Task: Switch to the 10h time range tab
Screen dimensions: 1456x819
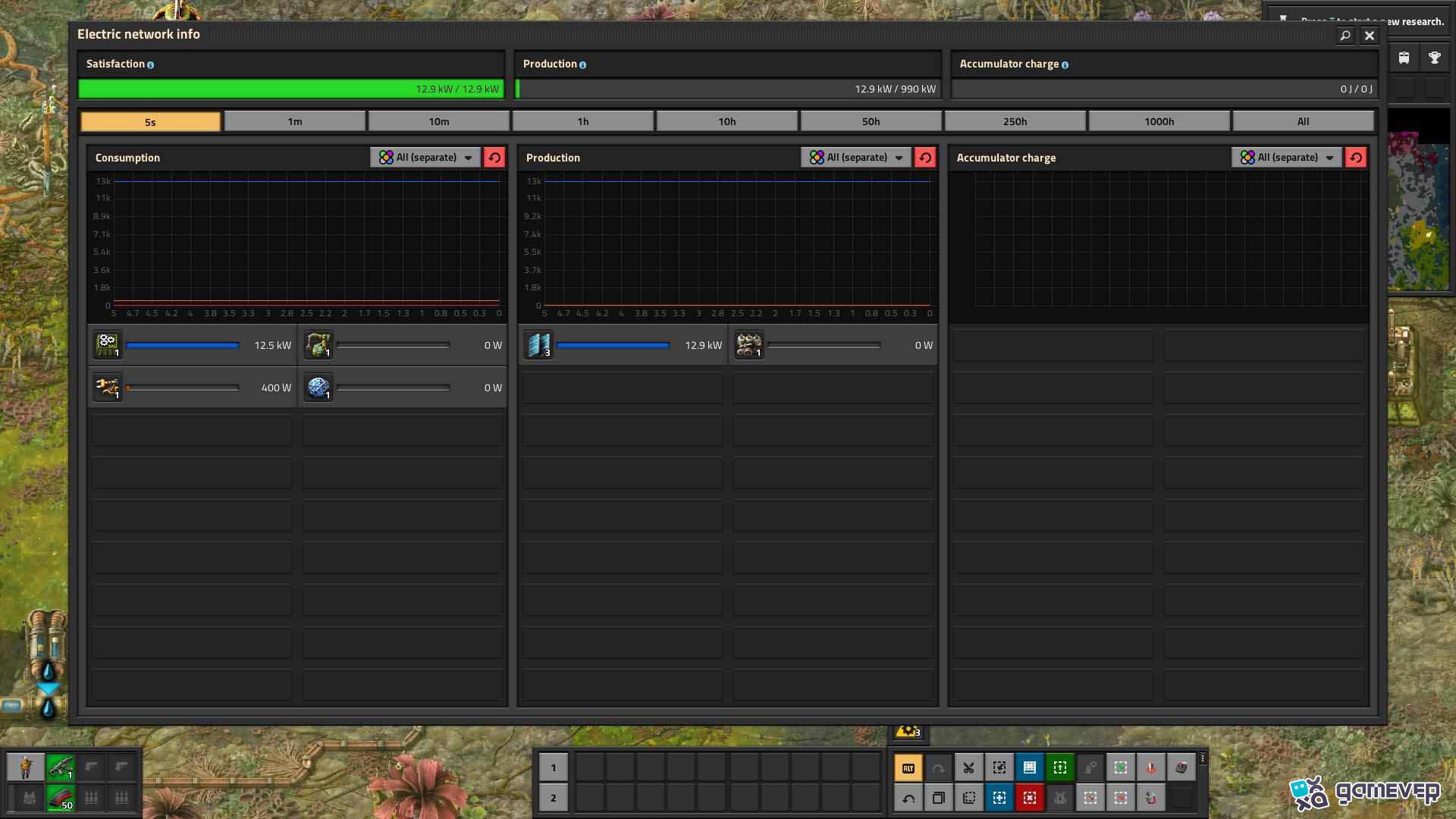Action: 726,121
